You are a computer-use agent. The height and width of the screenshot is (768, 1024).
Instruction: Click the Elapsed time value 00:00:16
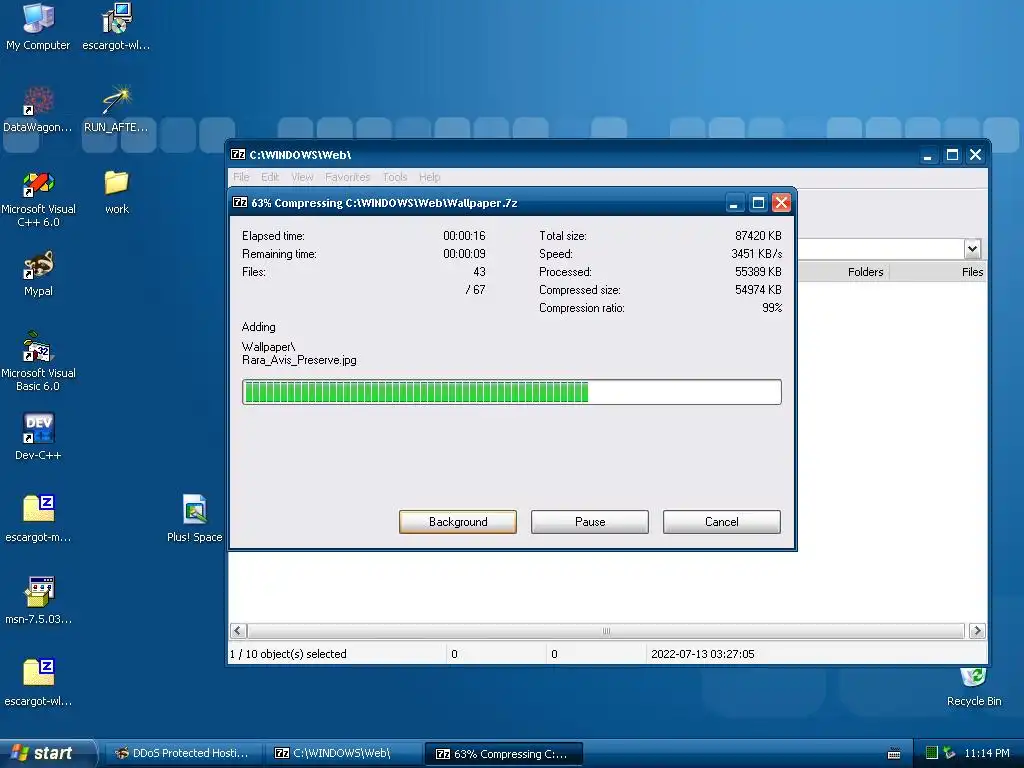coord(464,235)
